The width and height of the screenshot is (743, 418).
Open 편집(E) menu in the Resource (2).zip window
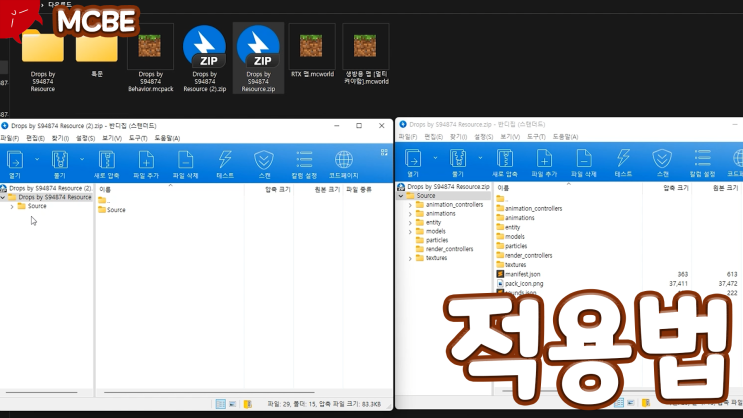point(35,138)
